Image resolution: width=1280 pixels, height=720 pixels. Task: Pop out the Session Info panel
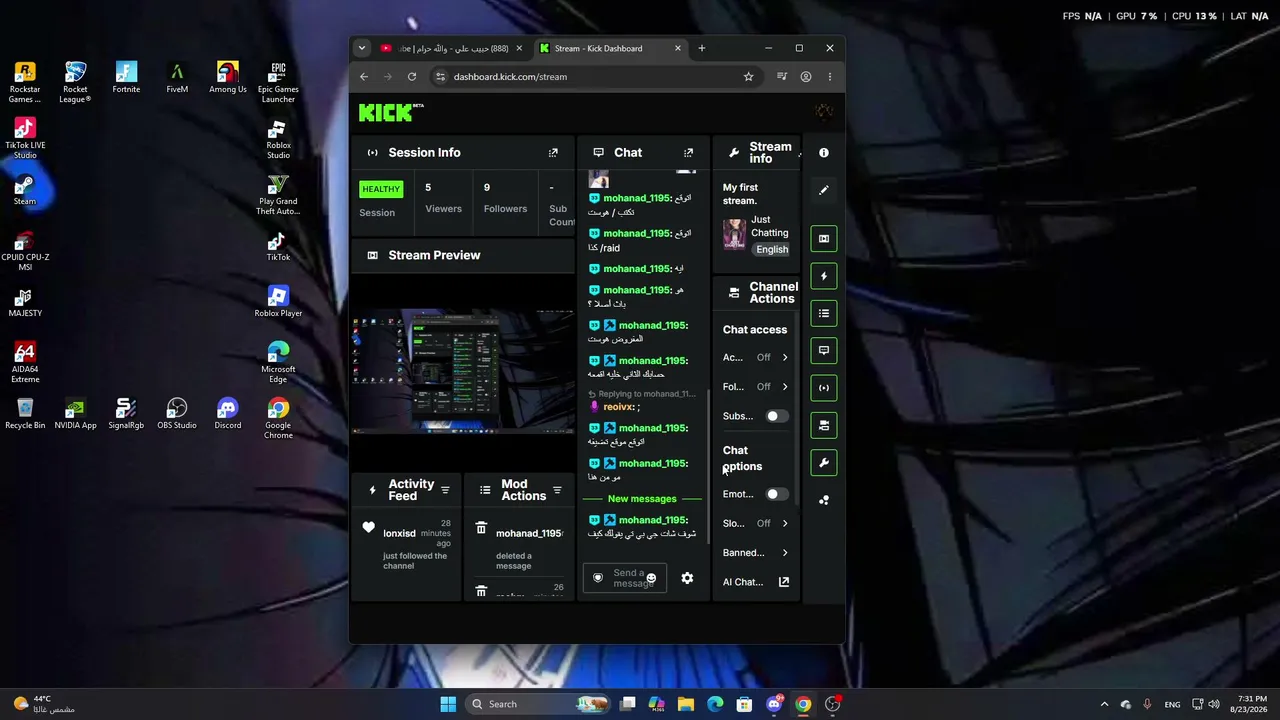point(553,153)
